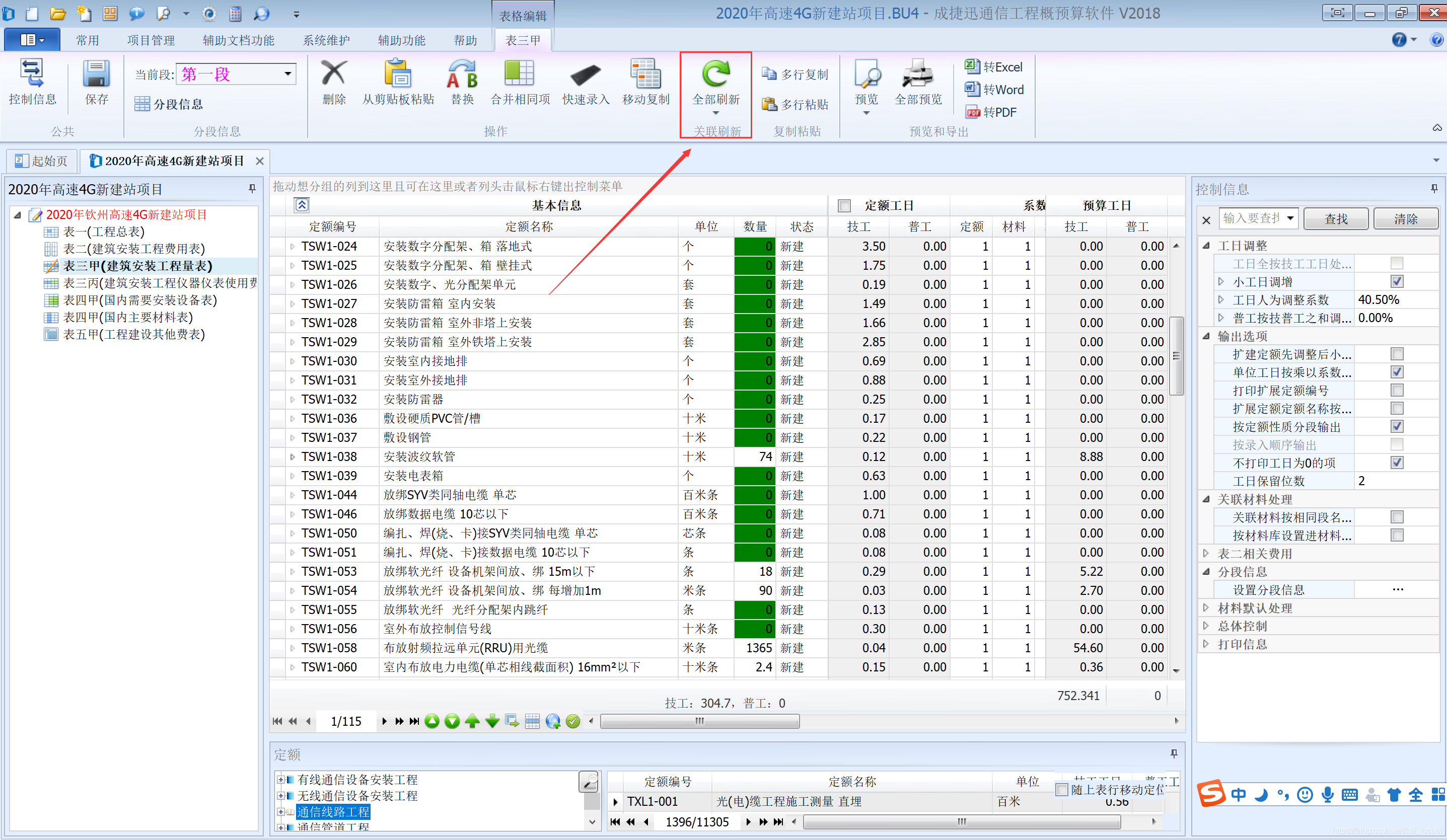
Task: Toggle 扩建定额先调整后小 checkbox
Action: [1397, 354]
